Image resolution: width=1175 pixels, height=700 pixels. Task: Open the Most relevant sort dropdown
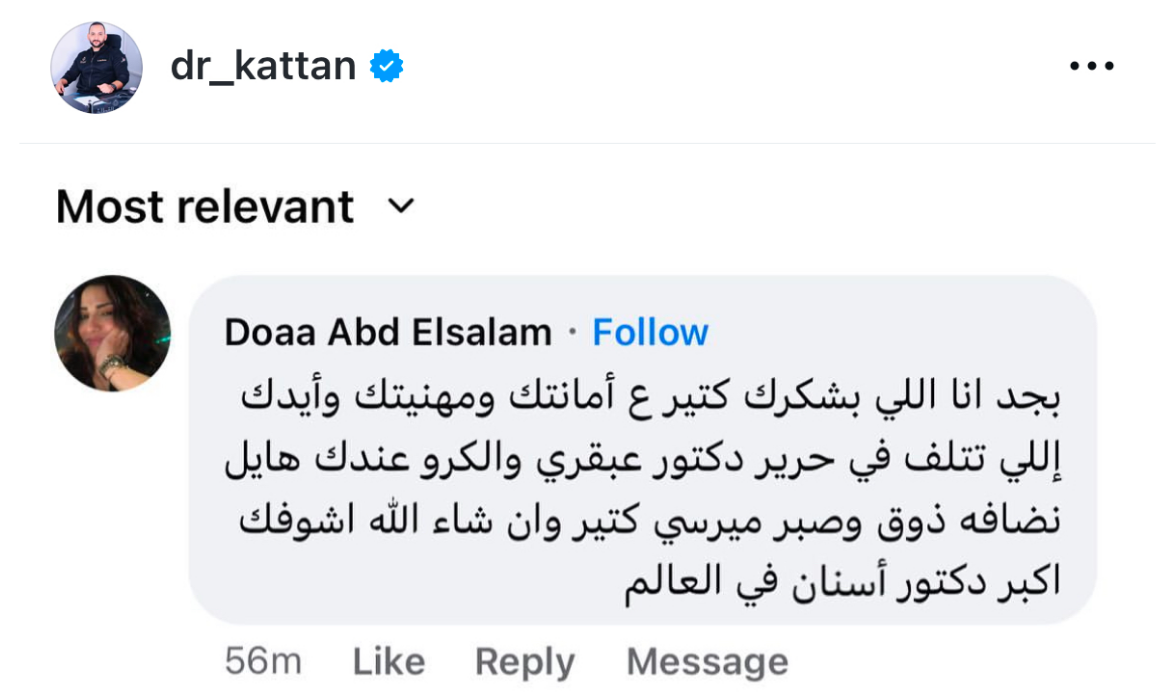point(205,207)
